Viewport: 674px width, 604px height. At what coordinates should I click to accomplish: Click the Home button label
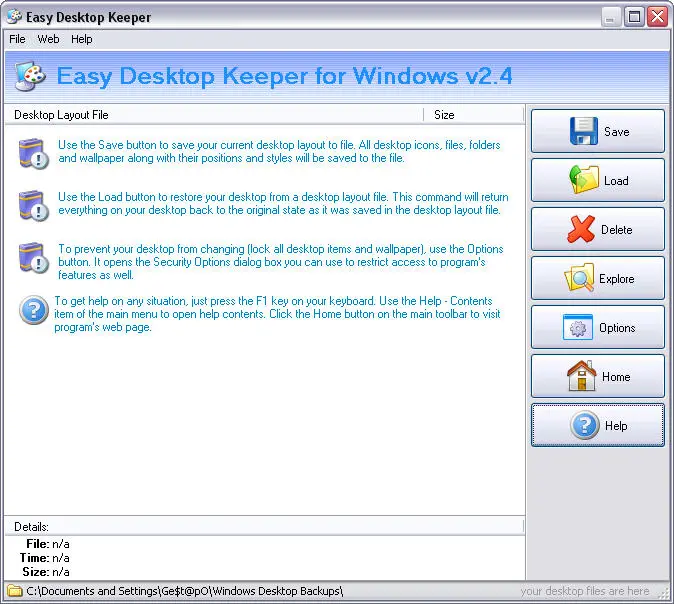[x=616, y=377]
